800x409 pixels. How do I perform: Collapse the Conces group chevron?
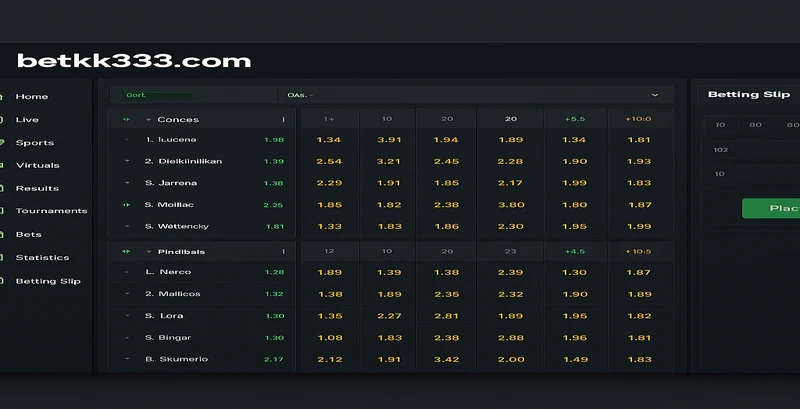click(149, 120)
